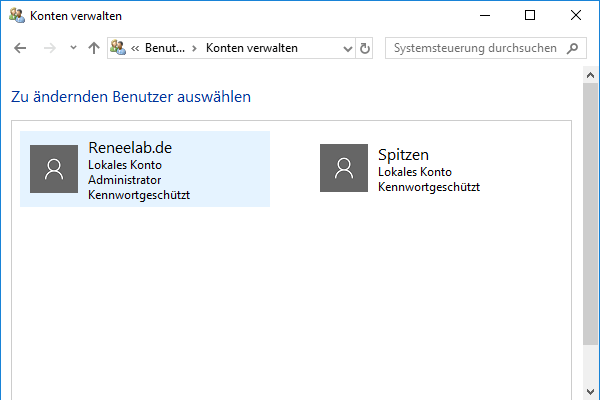Select the Spitzen account name
600x400 pixels.
tap(403, 155)
